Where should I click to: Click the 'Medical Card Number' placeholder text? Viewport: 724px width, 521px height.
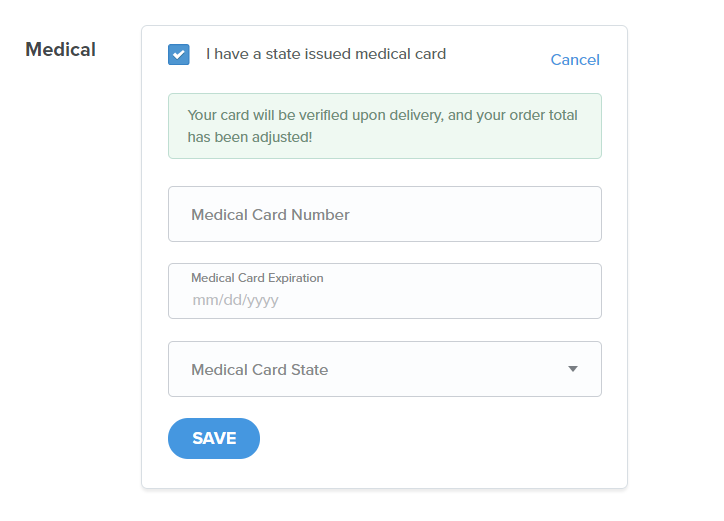[270, 214]
